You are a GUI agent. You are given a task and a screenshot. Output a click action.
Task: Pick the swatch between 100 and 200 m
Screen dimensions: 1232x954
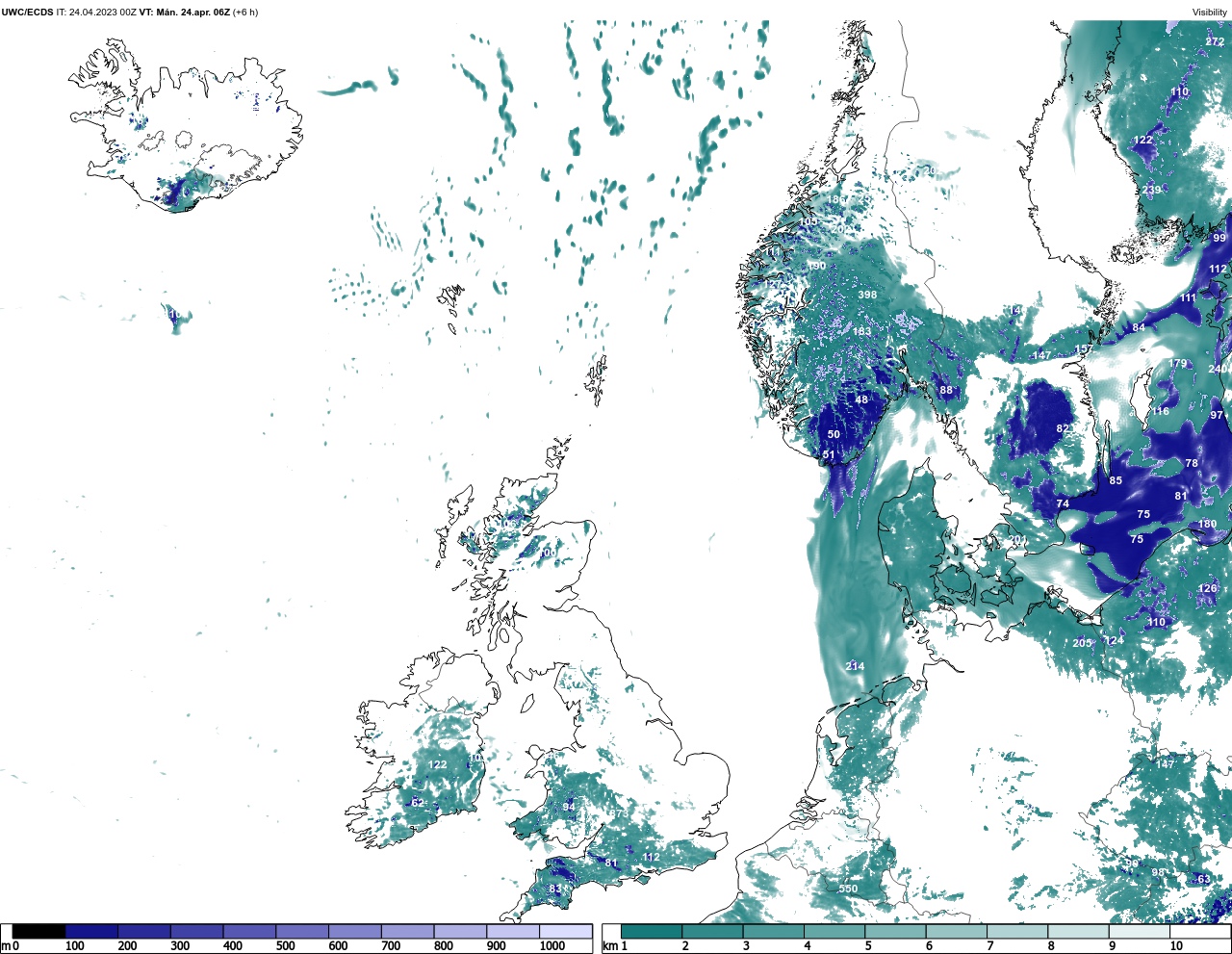(91, 931)
